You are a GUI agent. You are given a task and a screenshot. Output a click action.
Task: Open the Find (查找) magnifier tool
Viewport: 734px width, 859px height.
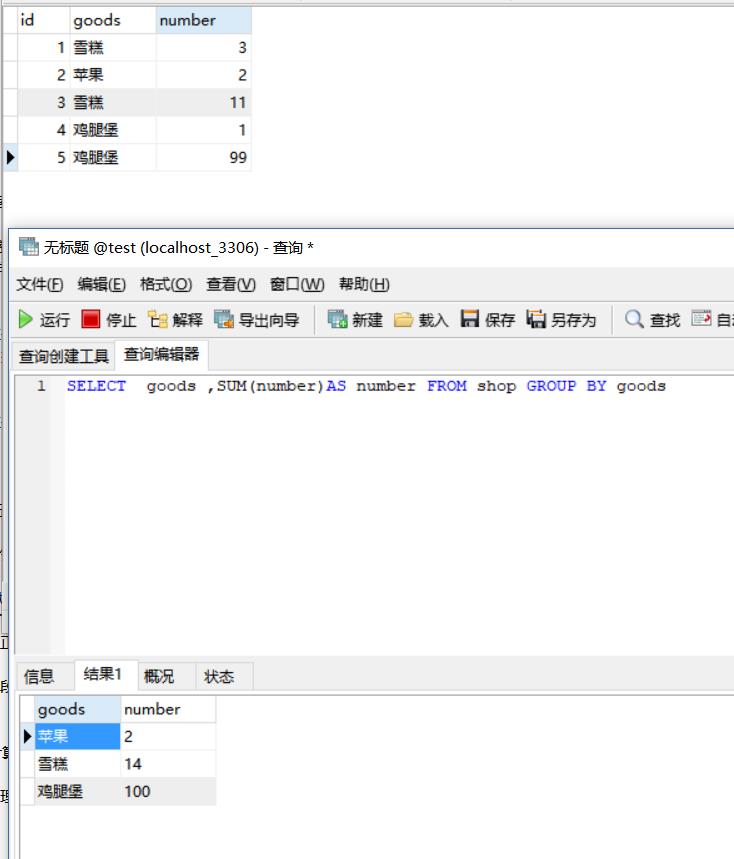click(634, 319)
